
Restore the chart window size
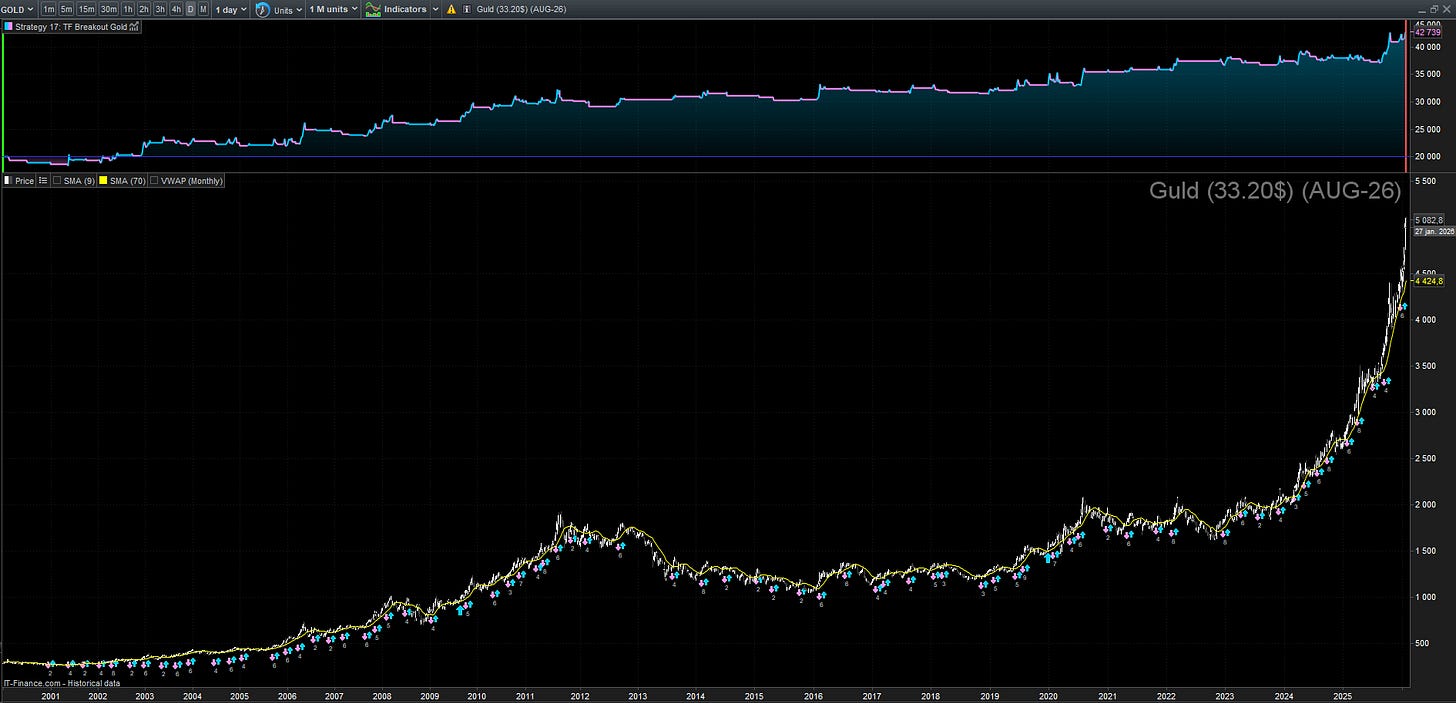(1433, 9)
